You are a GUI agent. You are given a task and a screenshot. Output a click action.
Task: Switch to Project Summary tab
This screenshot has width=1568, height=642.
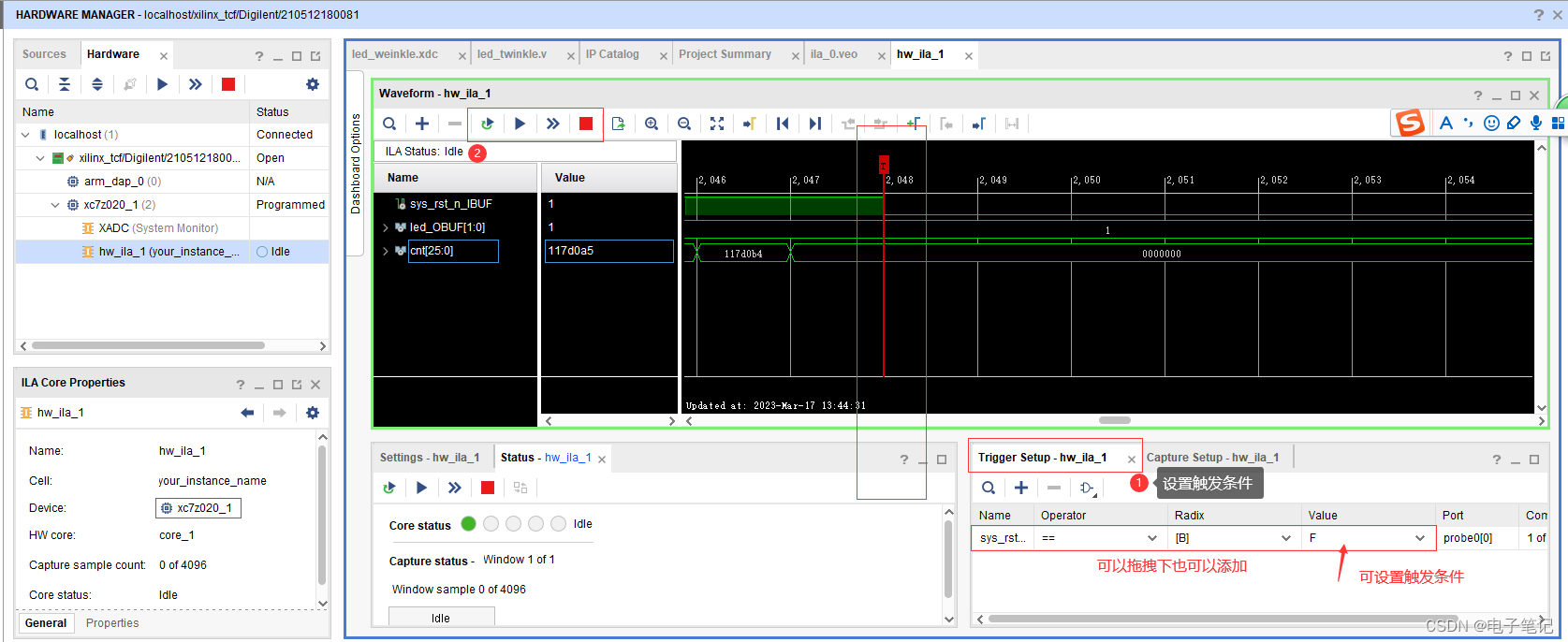coord(725,54)
